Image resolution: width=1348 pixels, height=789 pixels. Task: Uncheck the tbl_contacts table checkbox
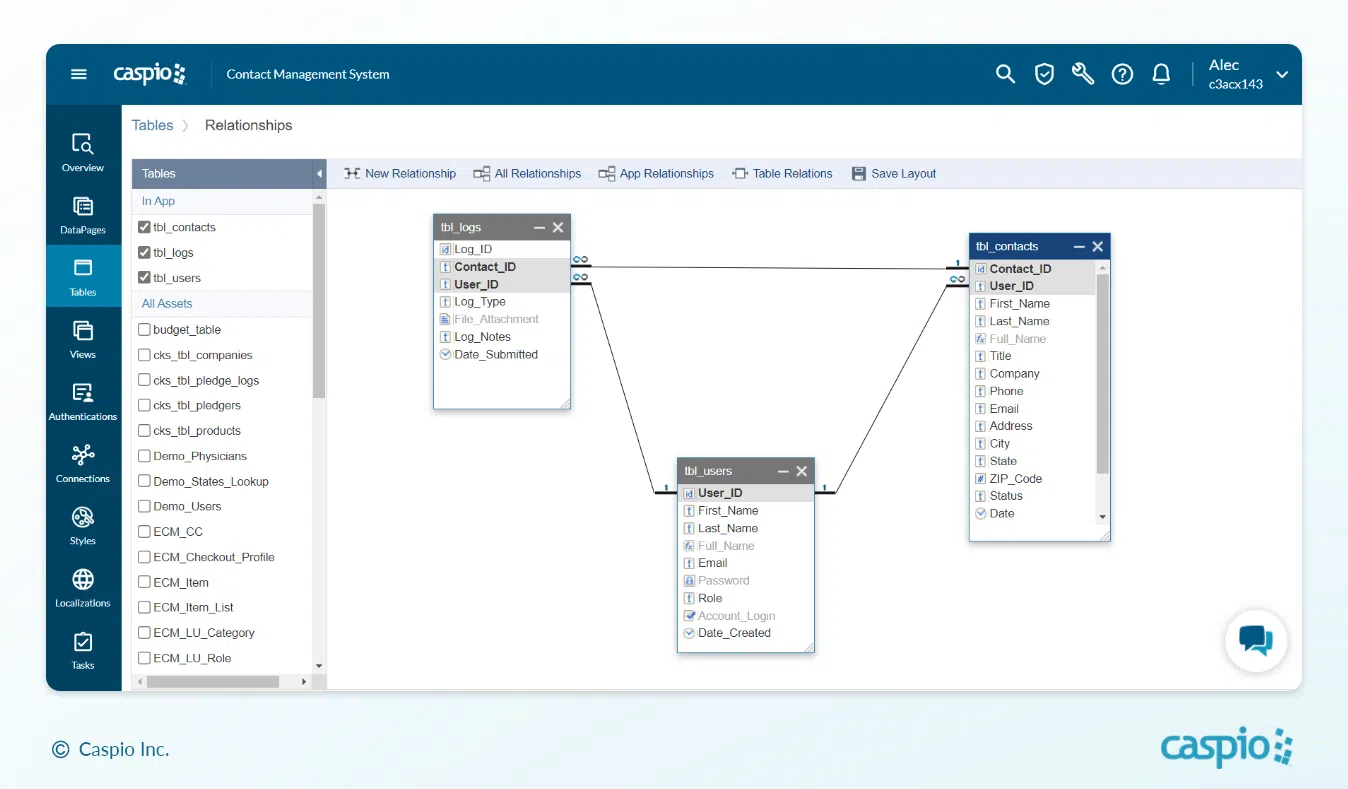coord(145,227)
